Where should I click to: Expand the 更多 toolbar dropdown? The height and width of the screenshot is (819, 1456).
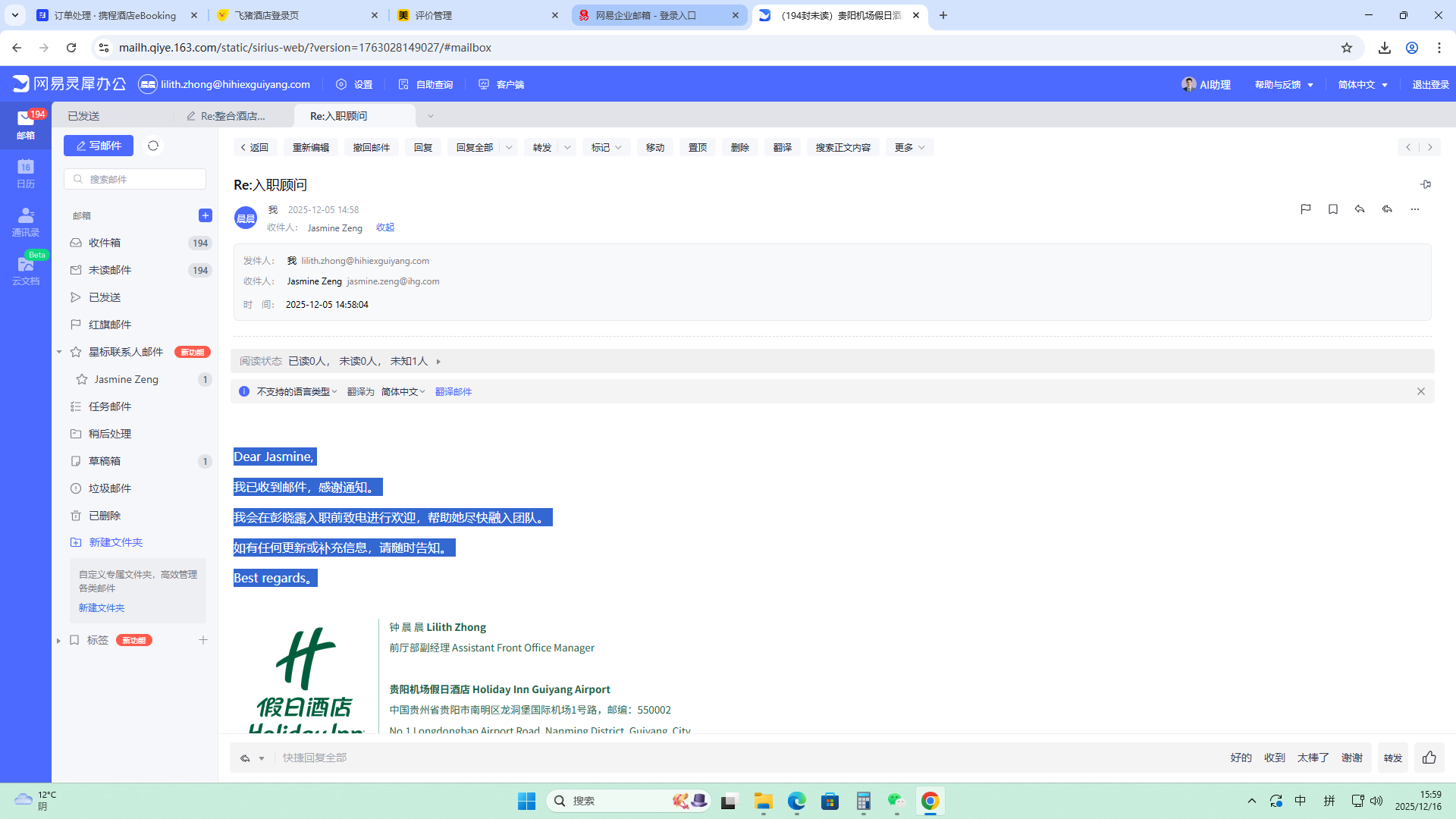click(x=909, y=147)
